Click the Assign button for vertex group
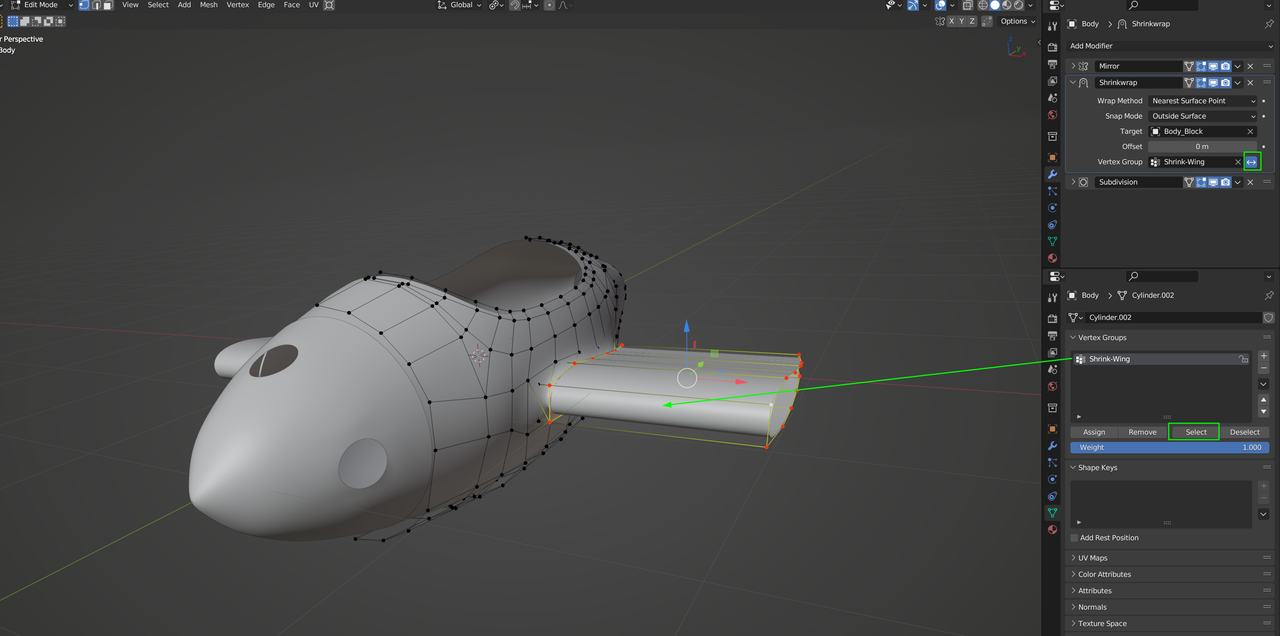Image resolution: width=1280 pixels, height=636 pixels. (x=1094, y=432)
